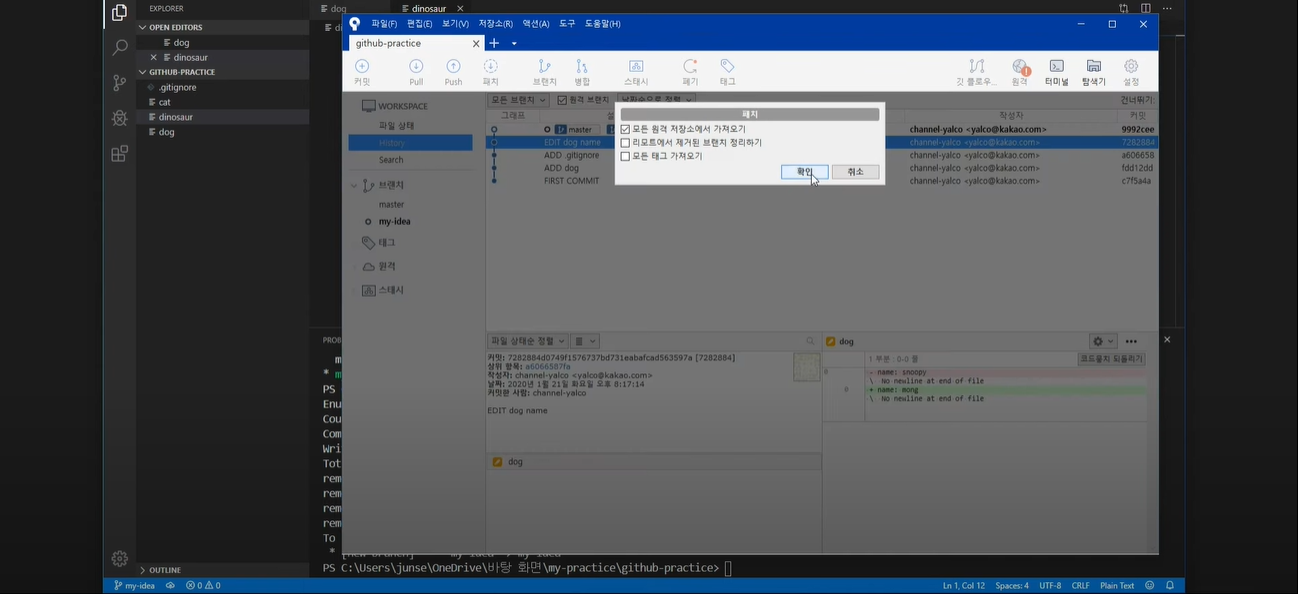Click the 브랜치 (Branch) toolbar icon

click(x=545, y=72)
